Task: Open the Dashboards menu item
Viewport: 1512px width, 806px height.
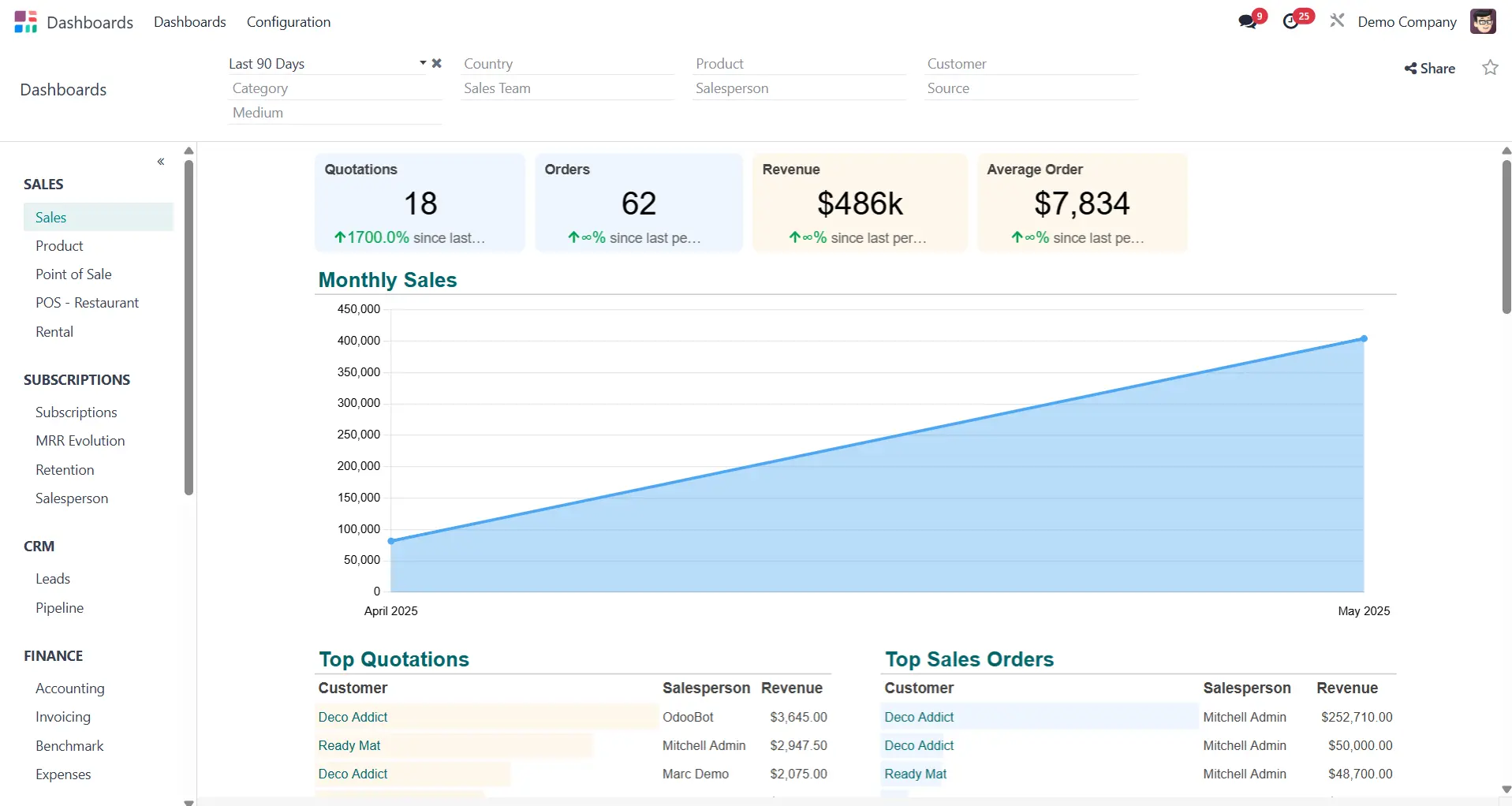Action: (x=190, y=22)
